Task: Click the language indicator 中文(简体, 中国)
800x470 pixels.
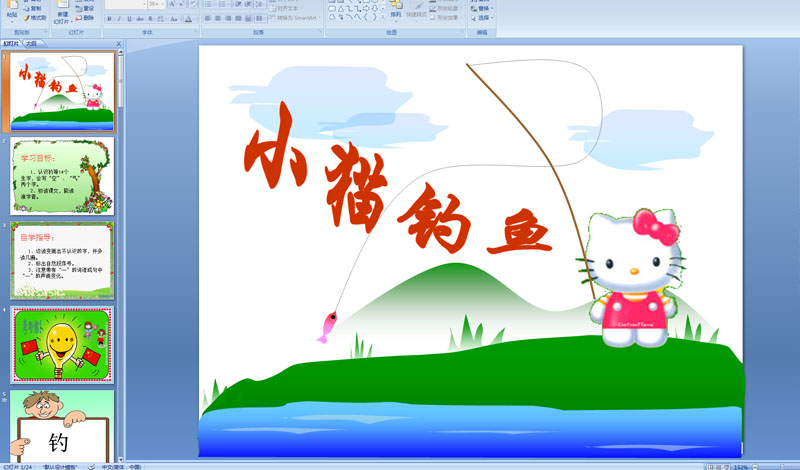Action: (x=121, y=467)
